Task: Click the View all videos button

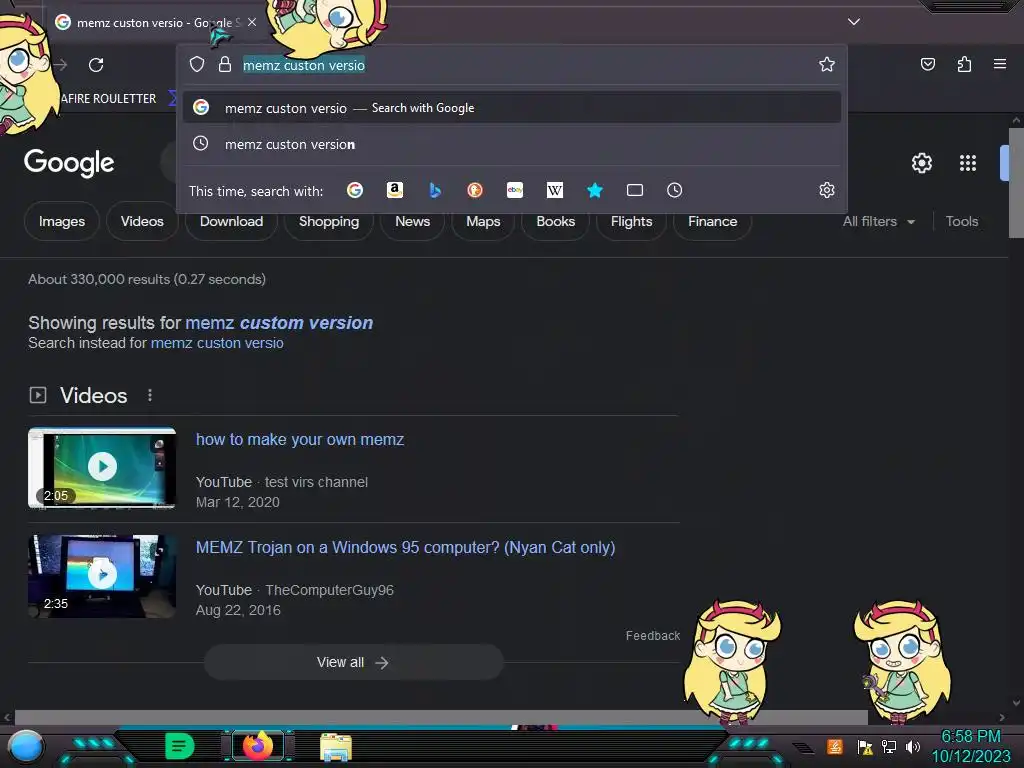Action: 353,662
